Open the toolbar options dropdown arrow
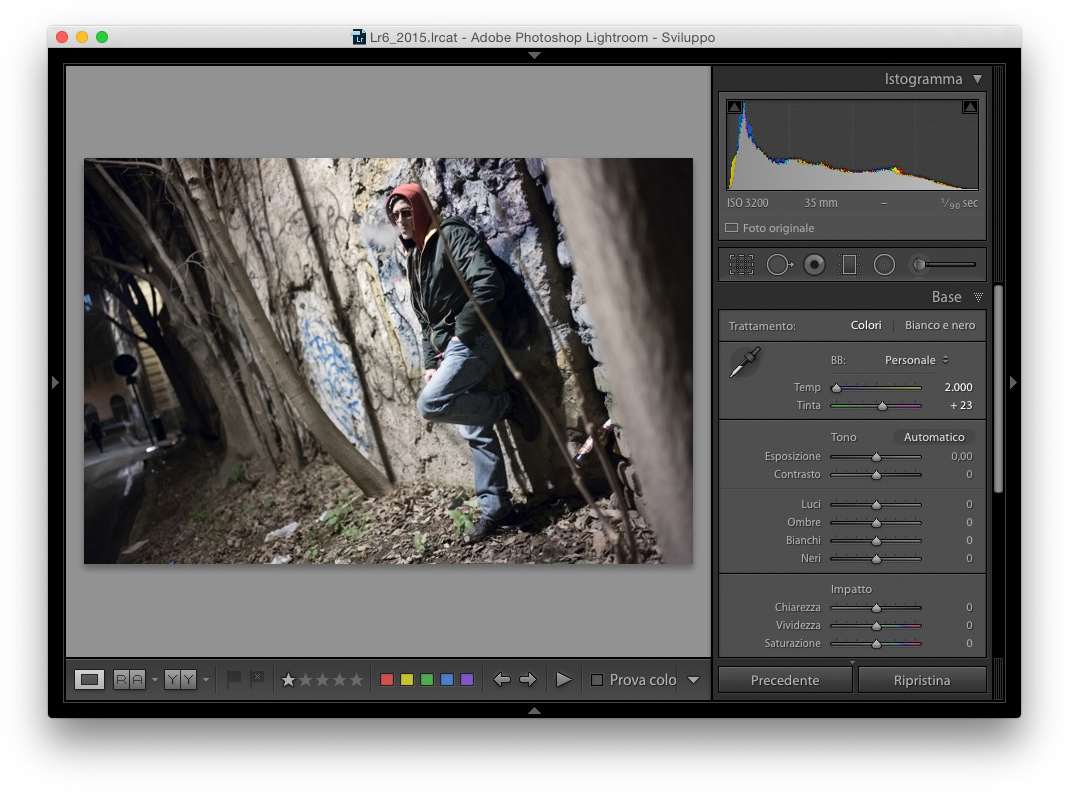The width and height of the screenshot is (1070, 794). 693,680
